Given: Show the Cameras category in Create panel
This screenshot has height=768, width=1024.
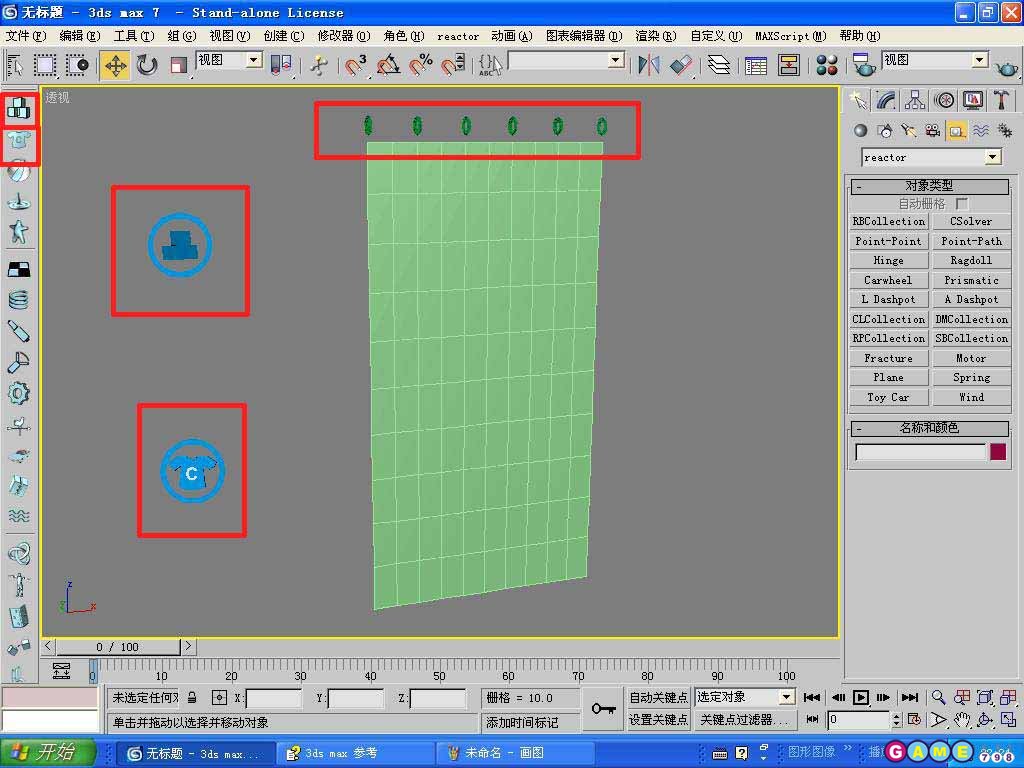Looking at the screenshot, I should point(933,131).
